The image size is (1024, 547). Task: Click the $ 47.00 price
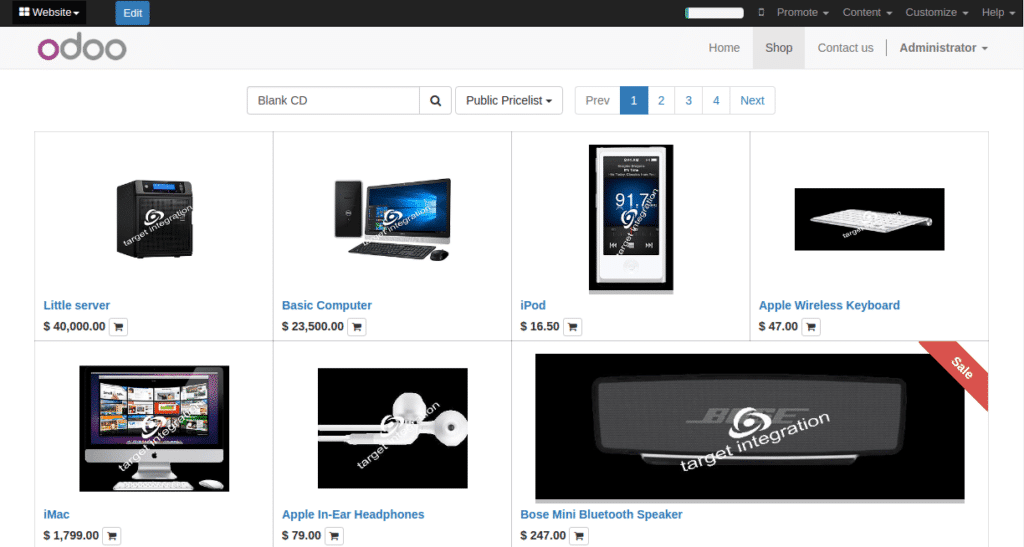pos(778,326)
